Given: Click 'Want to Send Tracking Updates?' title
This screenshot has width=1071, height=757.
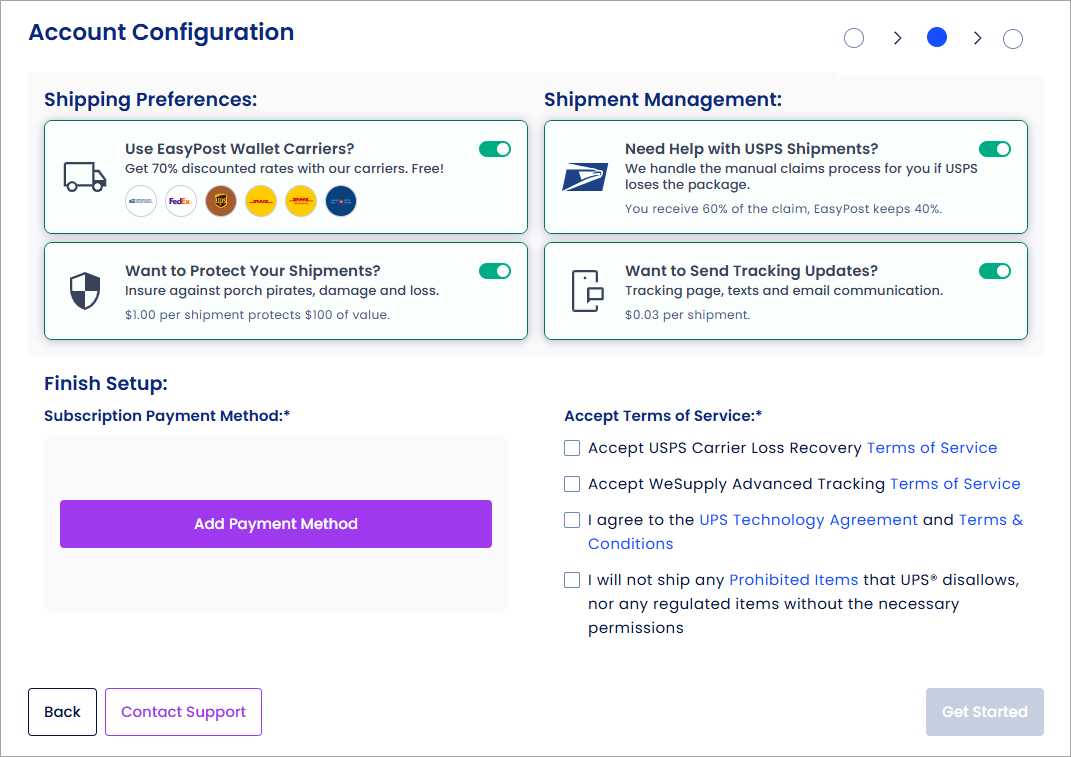Looking at the screenshot, I should click(x=751, y=271).
